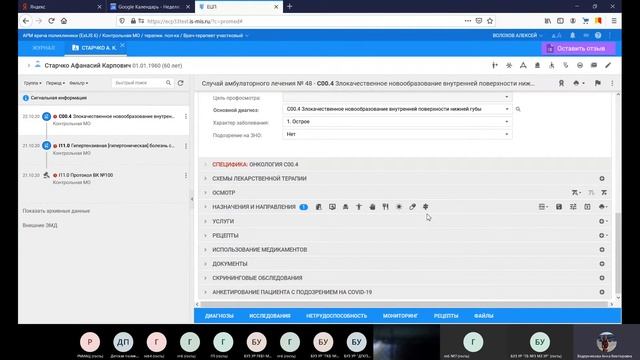Expand the Рецепты section
Screen dimensions: 640x360
tap(205, 236)
